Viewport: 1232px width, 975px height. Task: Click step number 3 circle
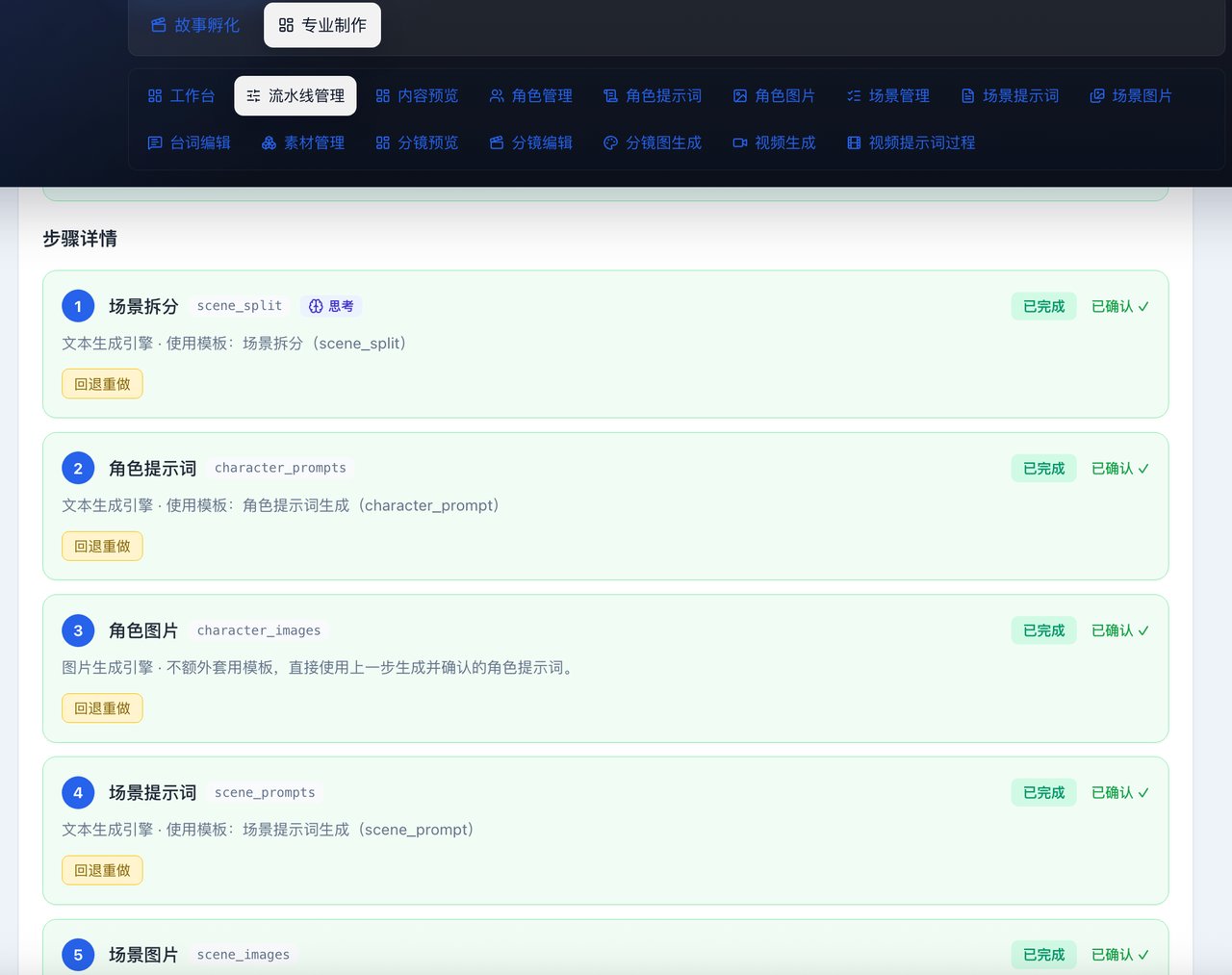point(78,630)
